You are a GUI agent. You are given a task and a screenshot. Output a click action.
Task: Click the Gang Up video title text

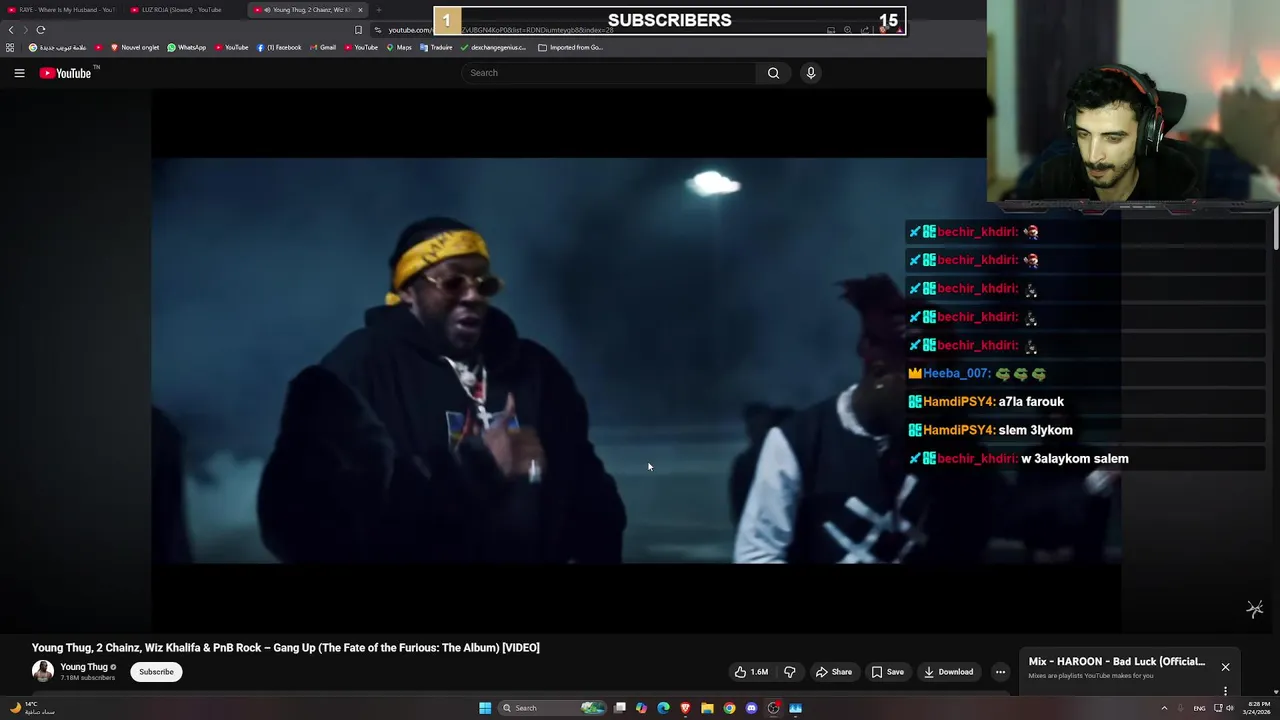tap(286, 648)
